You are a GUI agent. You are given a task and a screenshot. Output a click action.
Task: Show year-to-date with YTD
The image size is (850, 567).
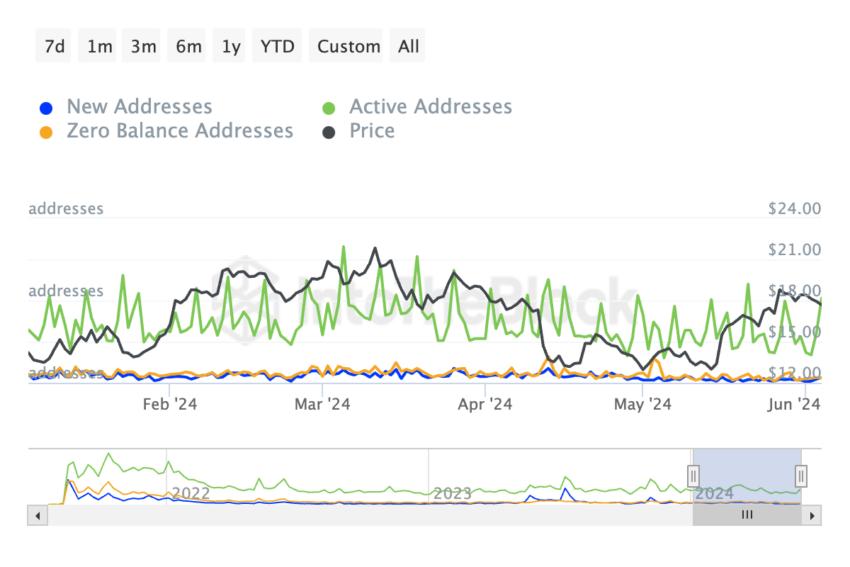tap(277, 46)
